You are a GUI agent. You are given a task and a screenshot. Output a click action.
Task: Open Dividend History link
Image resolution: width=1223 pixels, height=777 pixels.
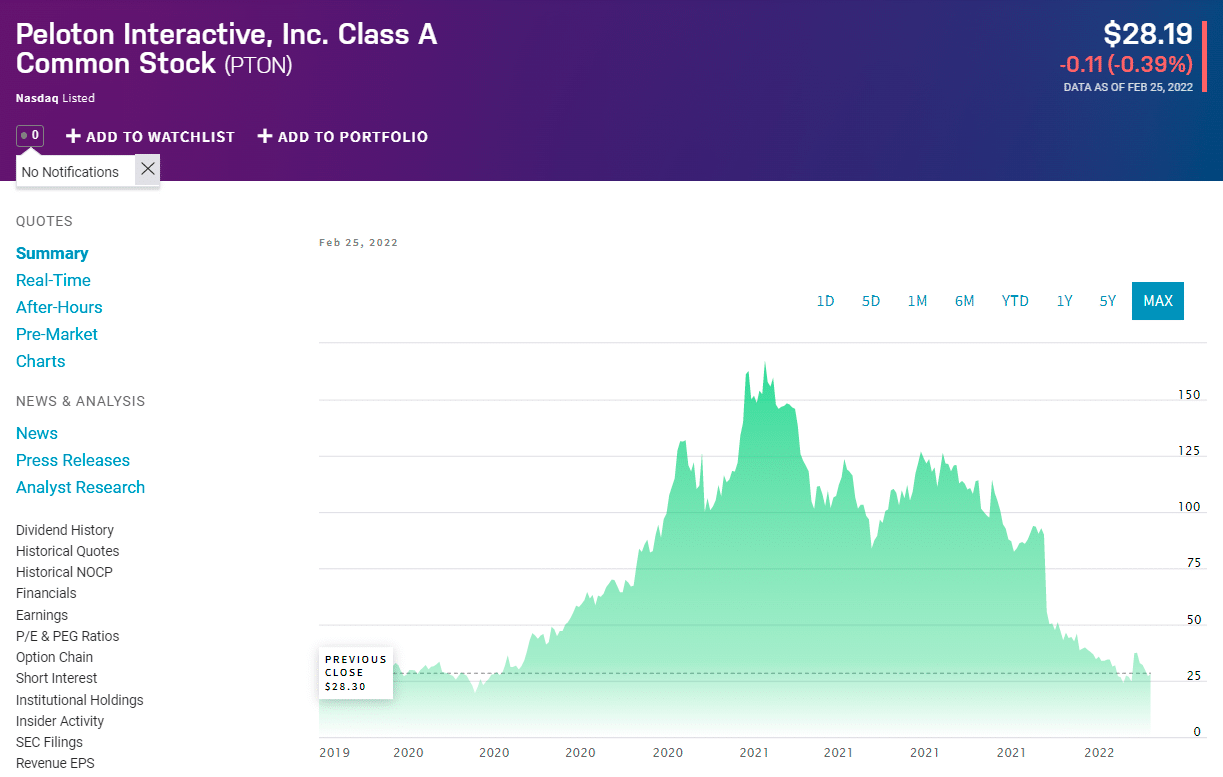point(65,530)
